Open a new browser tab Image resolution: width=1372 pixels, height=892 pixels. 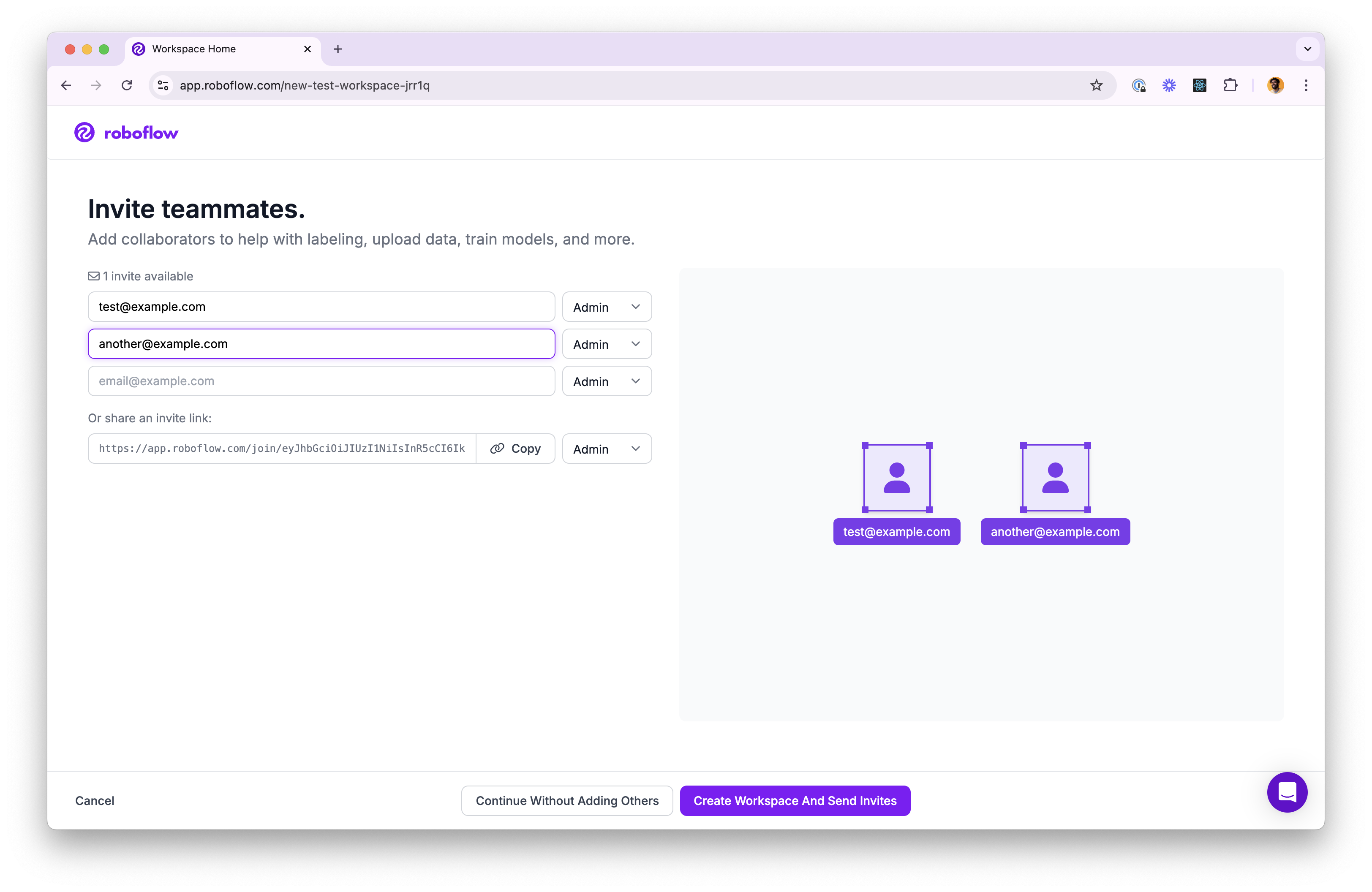(x=338, y=49)
